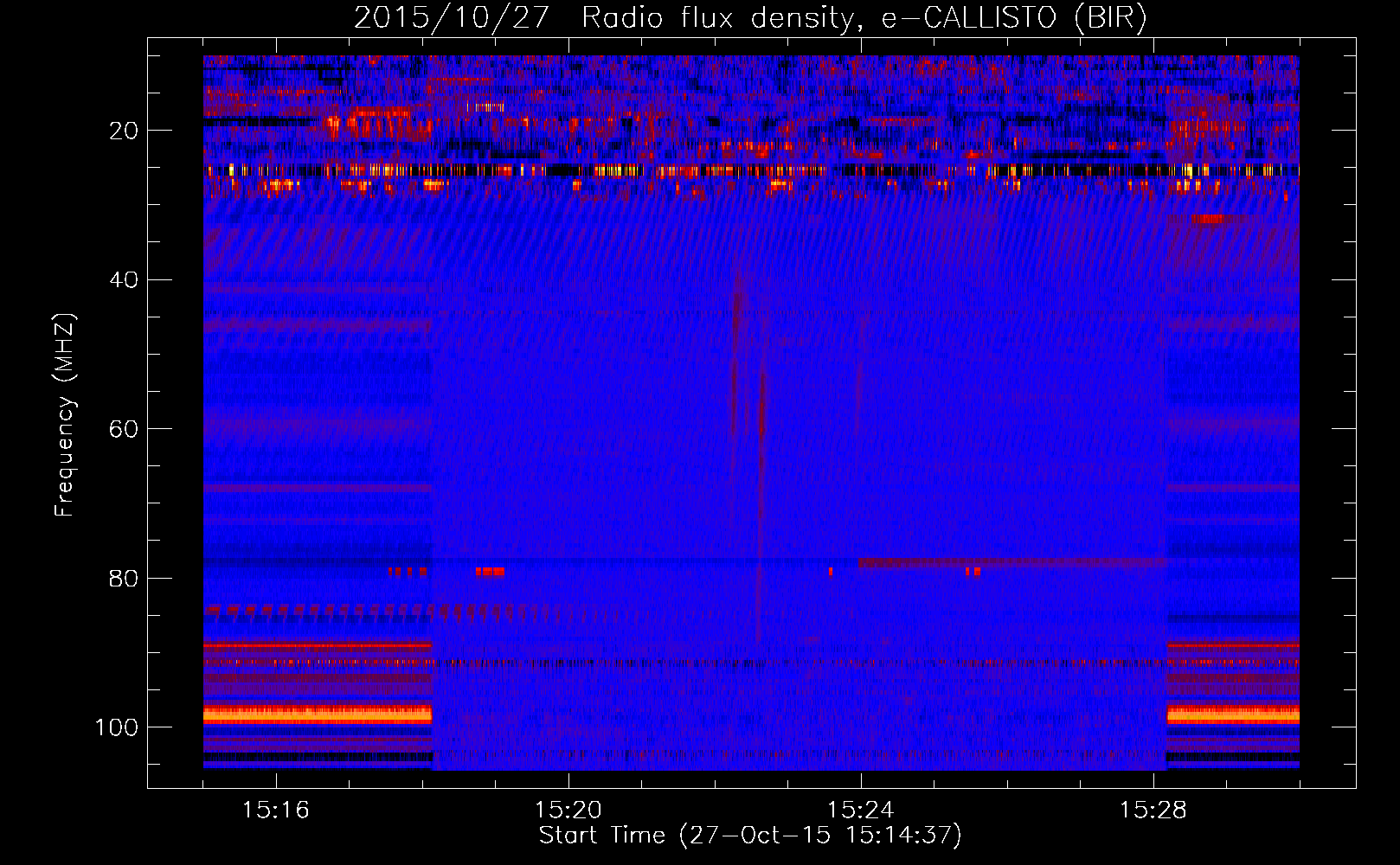
Task: Click the 15:24 time tick label
Action: pyautogui.click(x=861, y=811)
